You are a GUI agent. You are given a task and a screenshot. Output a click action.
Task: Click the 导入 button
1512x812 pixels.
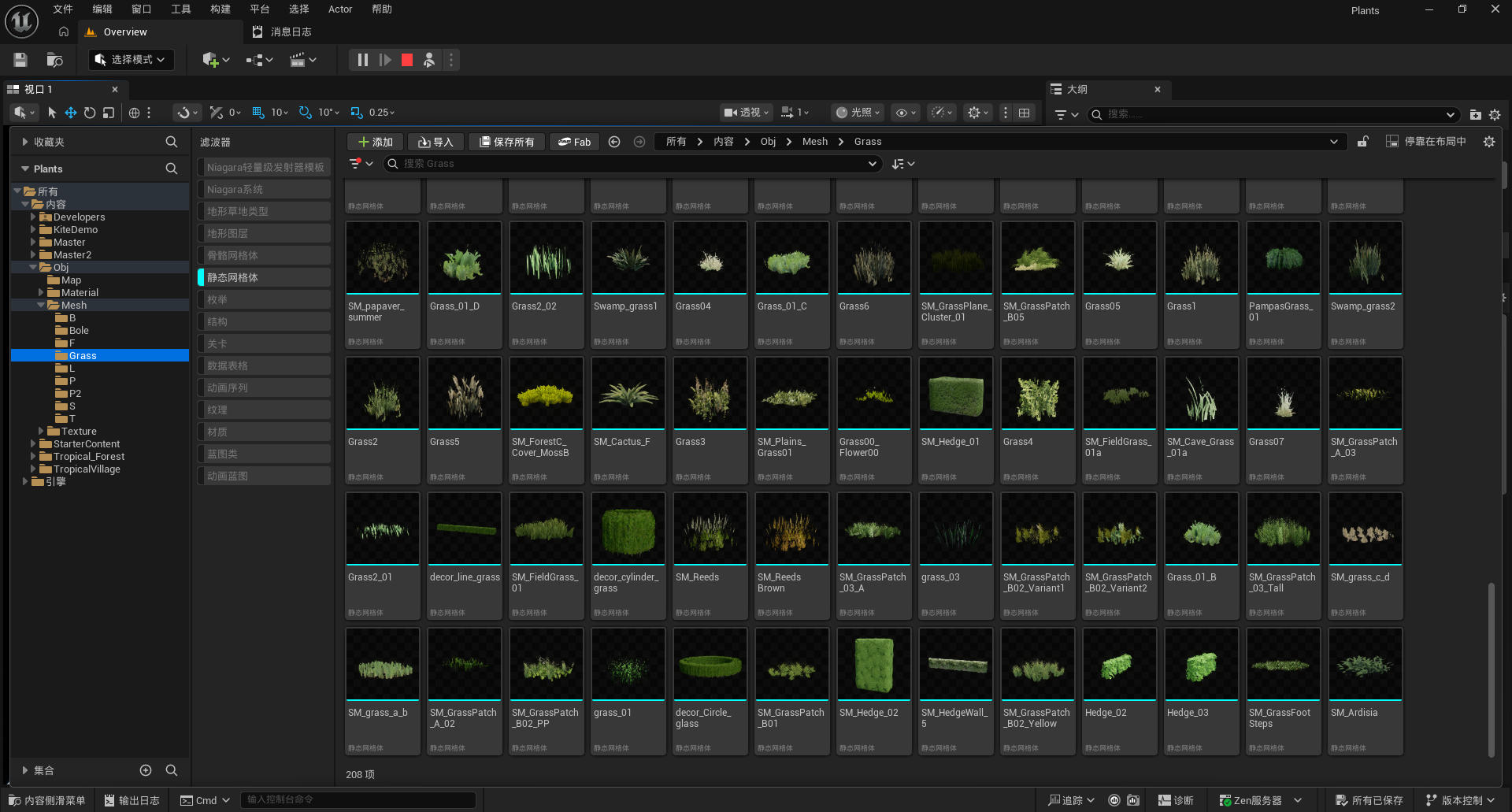pyautogui.click(x=435, y=142)
